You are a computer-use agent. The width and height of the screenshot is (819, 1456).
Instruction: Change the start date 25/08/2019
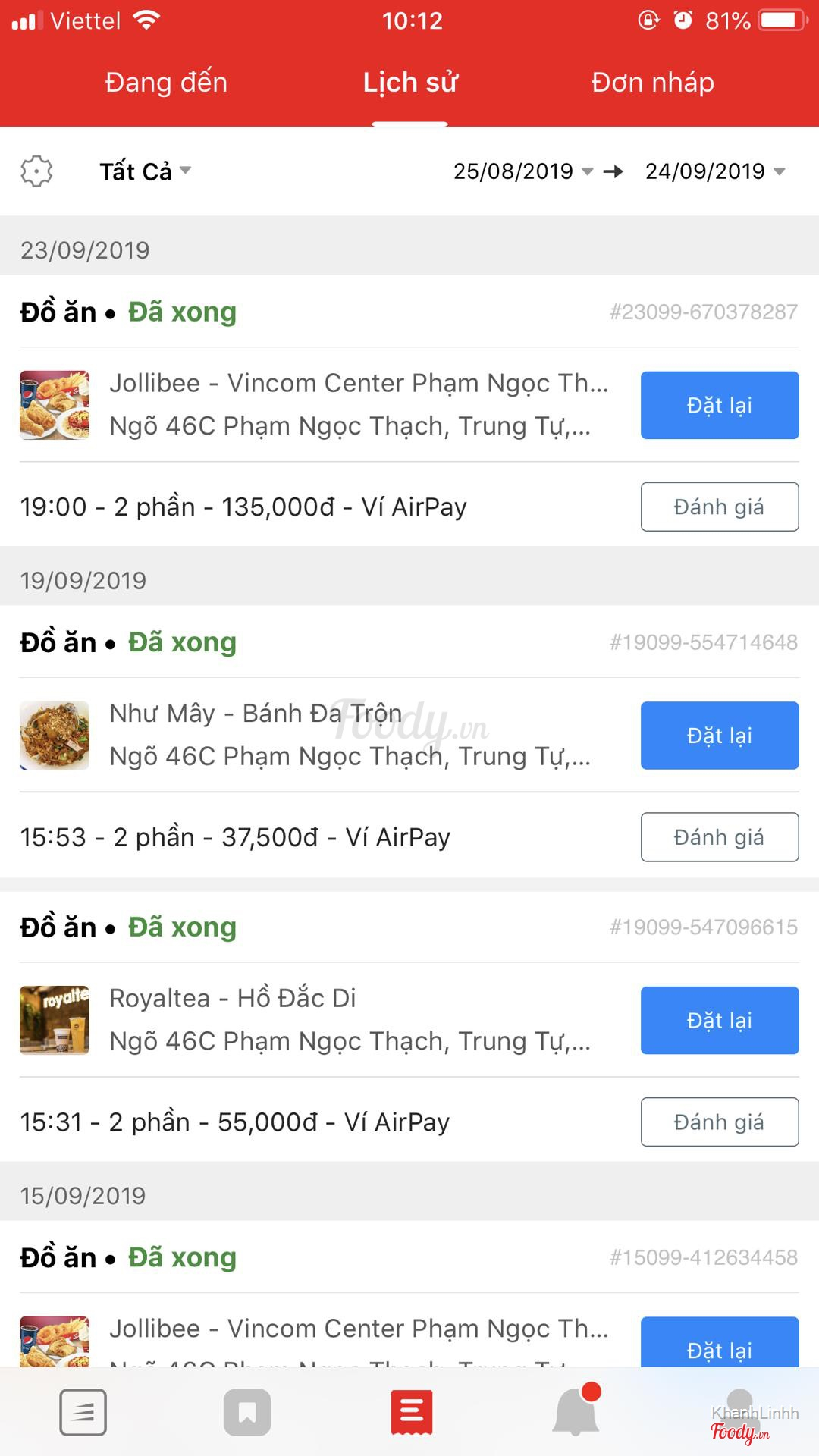pyautogui.click(x=522, y=171)
